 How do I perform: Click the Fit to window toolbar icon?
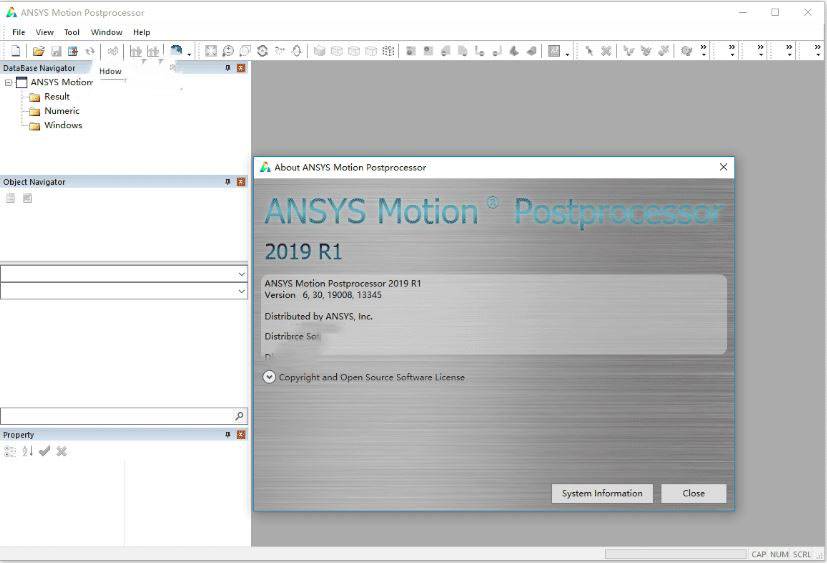point(211,51)
